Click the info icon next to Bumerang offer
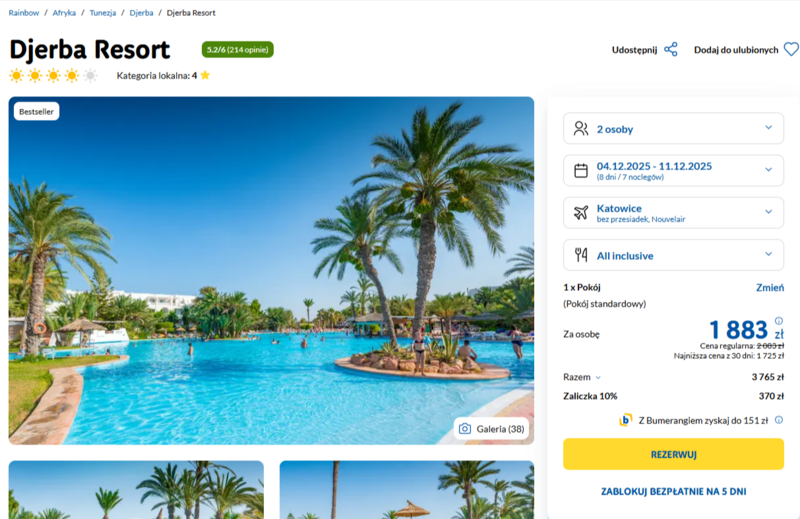This screenshot has height=519, width=800. tap(779, 420)
